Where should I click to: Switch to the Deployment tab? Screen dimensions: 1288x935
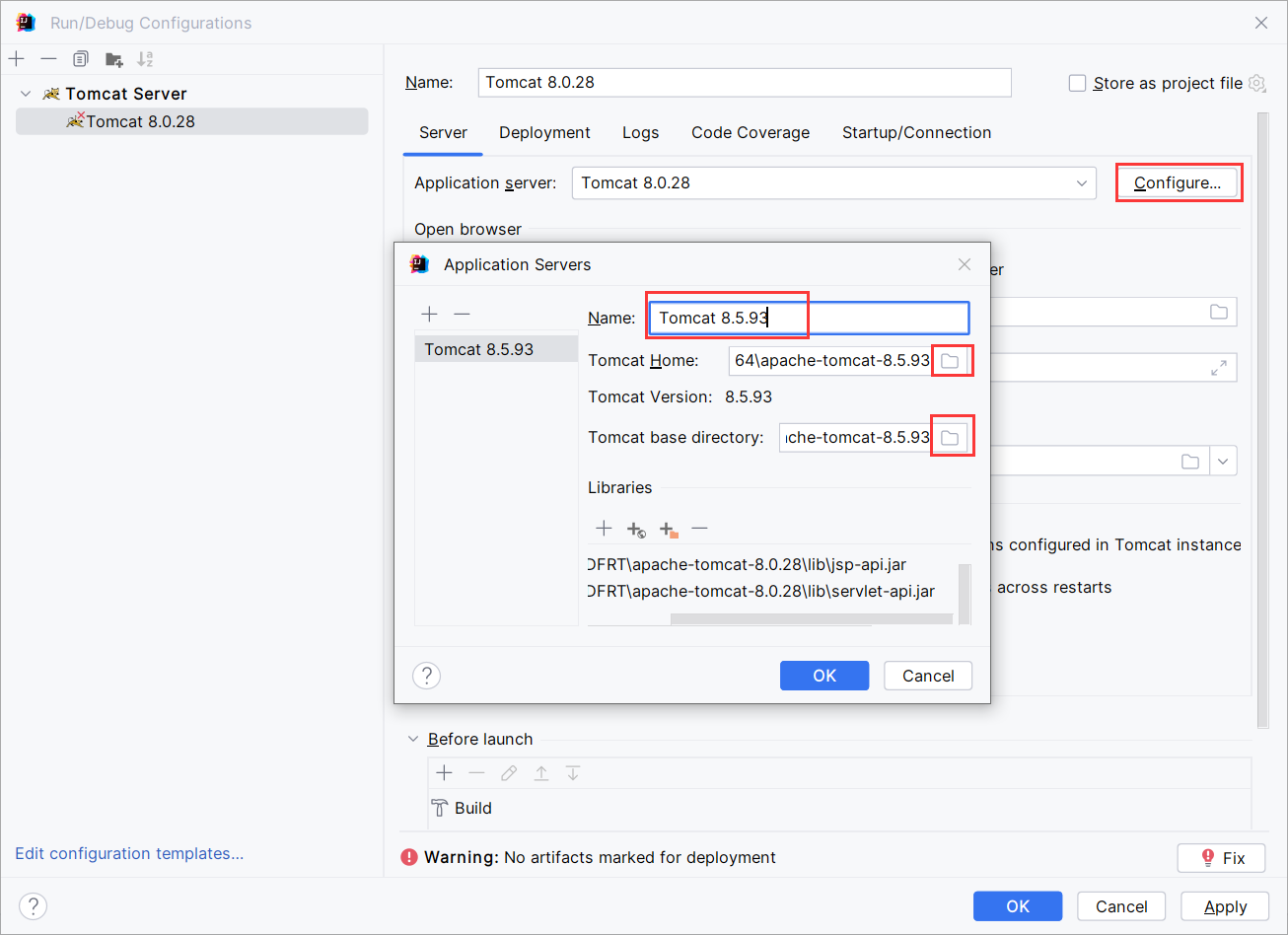coord(544,132)
